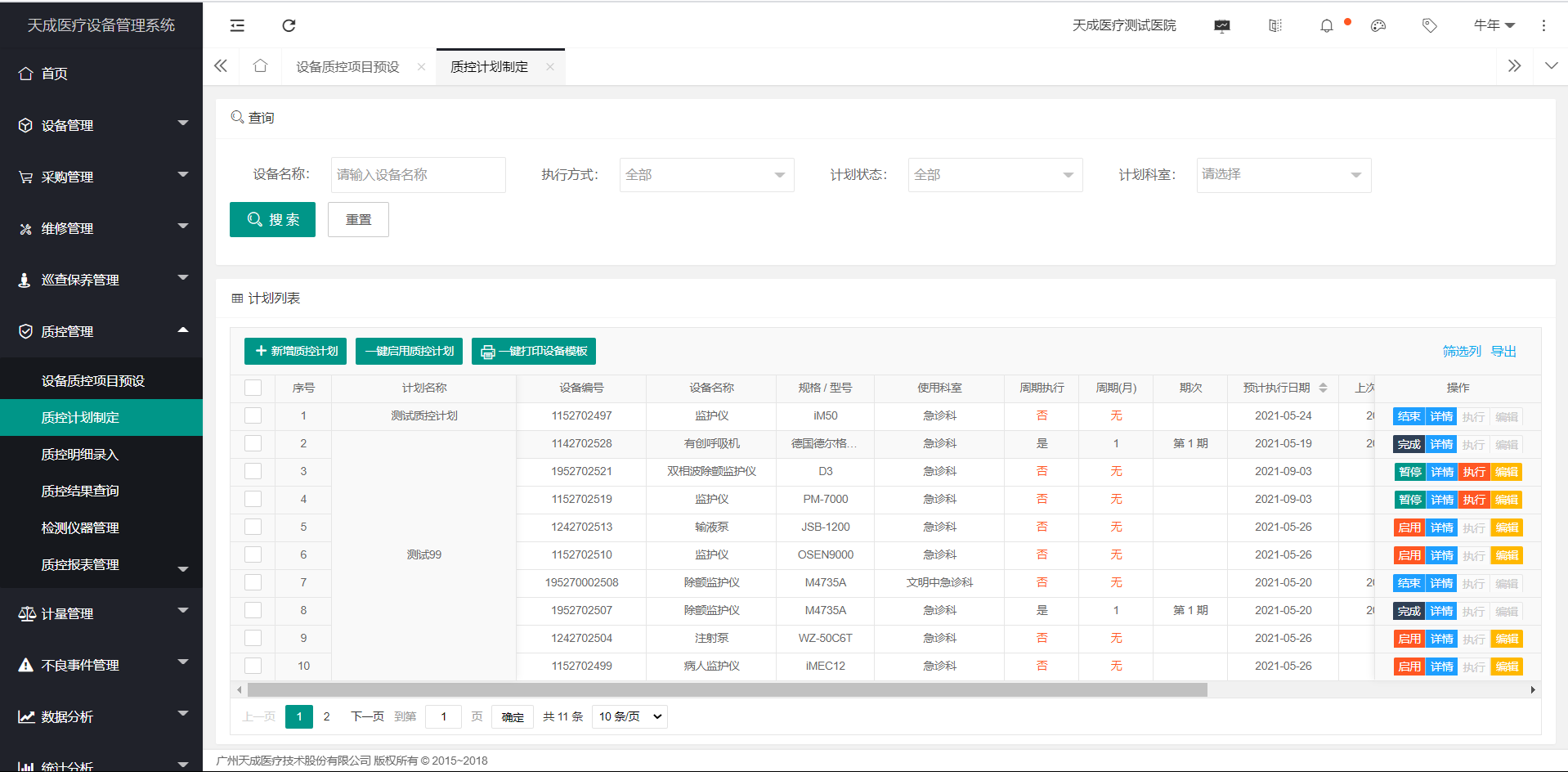The width and height of the screenshot is (1568, 772).
Task: Go to page 2 in pagination
Action: pyautogui.click(x=326, y=716)
